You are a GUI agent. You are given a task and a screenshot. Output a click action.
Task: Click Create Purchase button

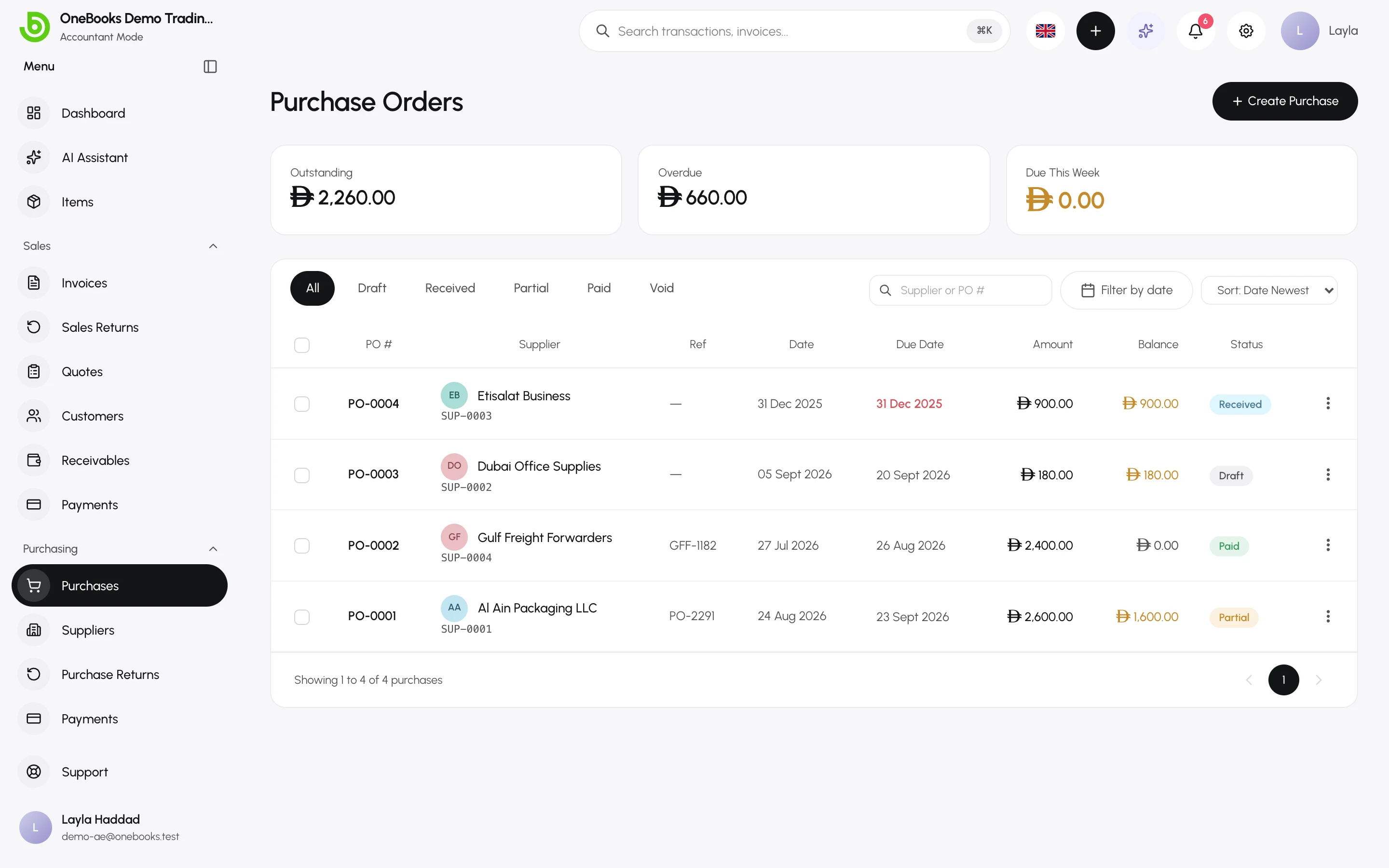pyautogui.click(x=1284, y=101)
